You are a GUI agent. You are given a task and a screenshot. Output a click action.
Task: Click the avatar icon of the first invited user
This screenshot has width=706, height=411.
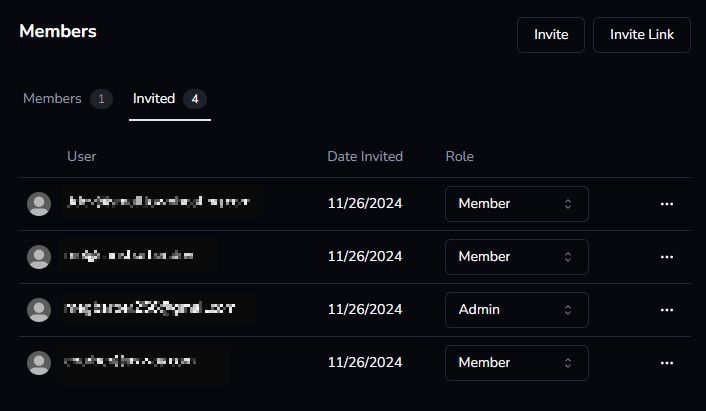tap(39, 204)
